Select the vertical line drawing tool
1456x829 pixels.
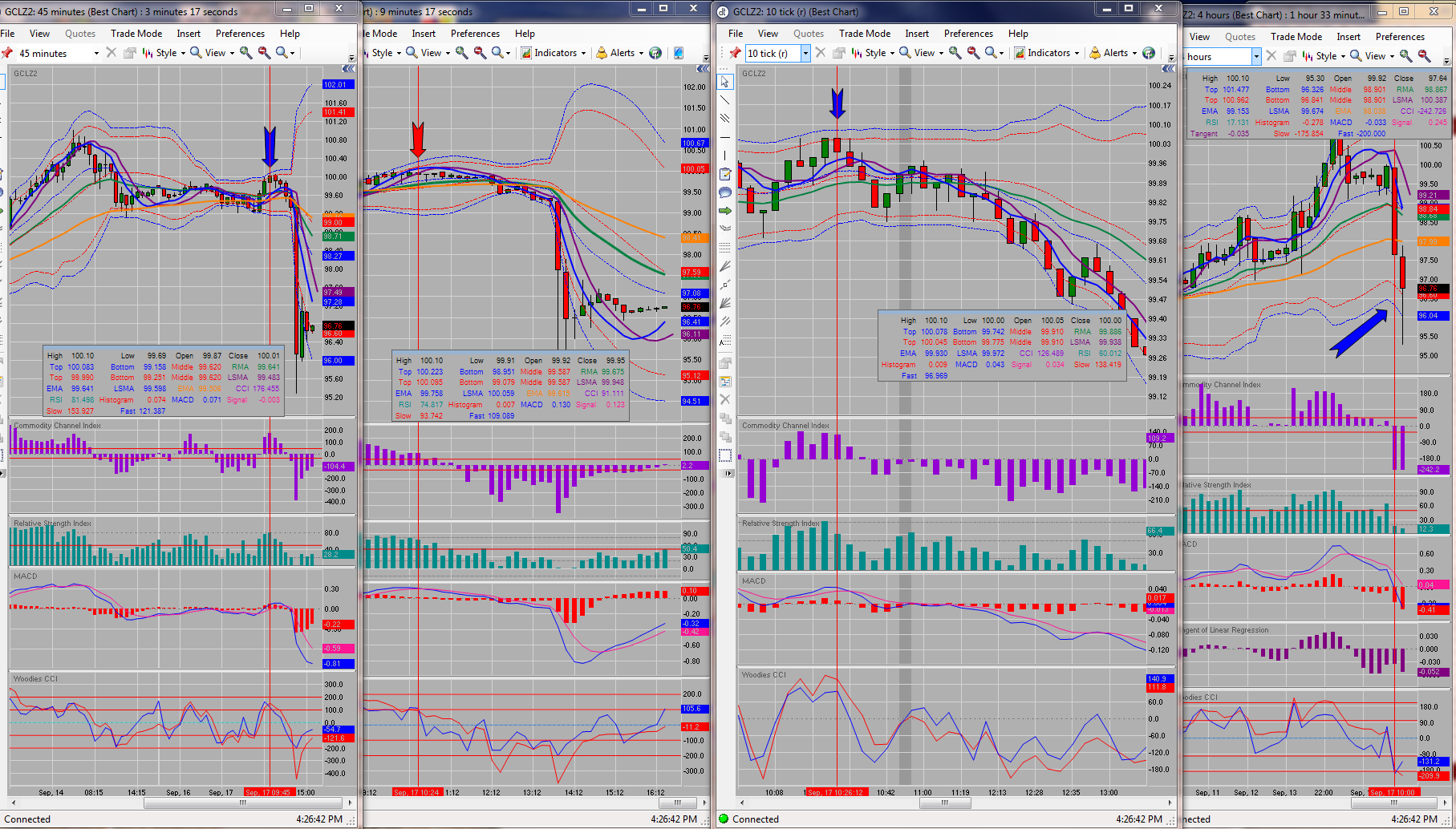(725, 156)
